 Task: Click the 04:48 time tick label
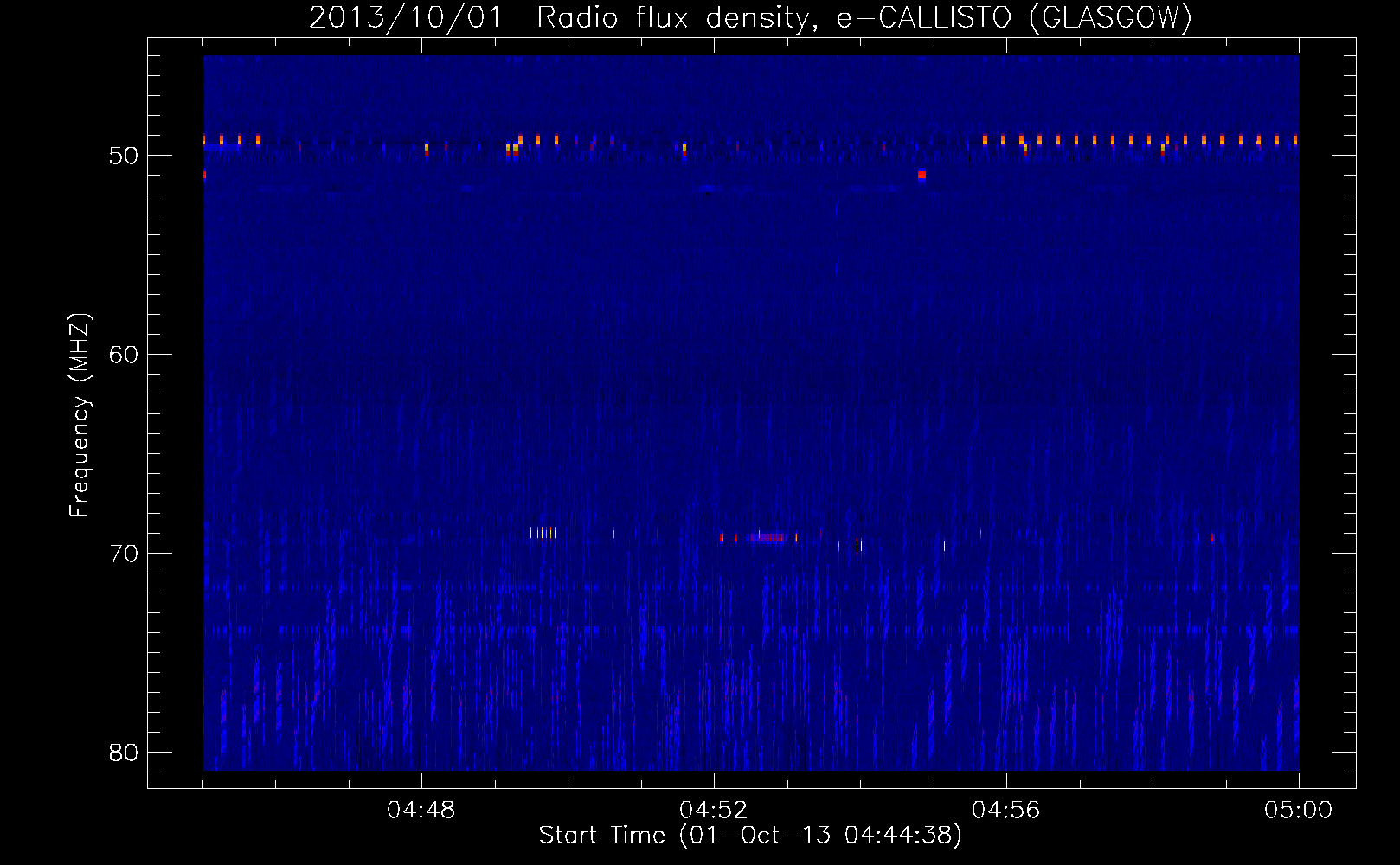coord(421,811)
